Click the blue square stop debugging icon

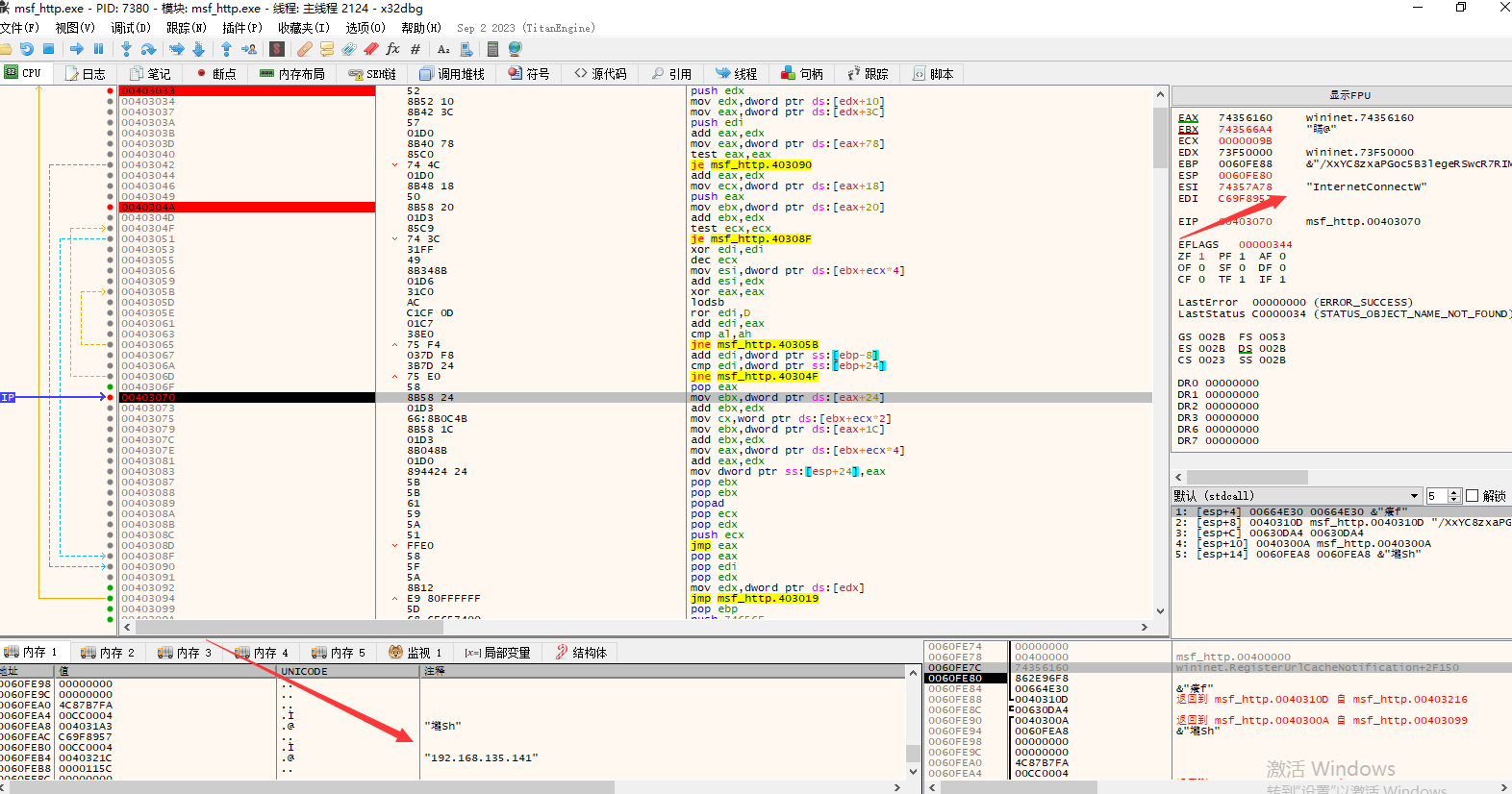(x=48, y=49)
